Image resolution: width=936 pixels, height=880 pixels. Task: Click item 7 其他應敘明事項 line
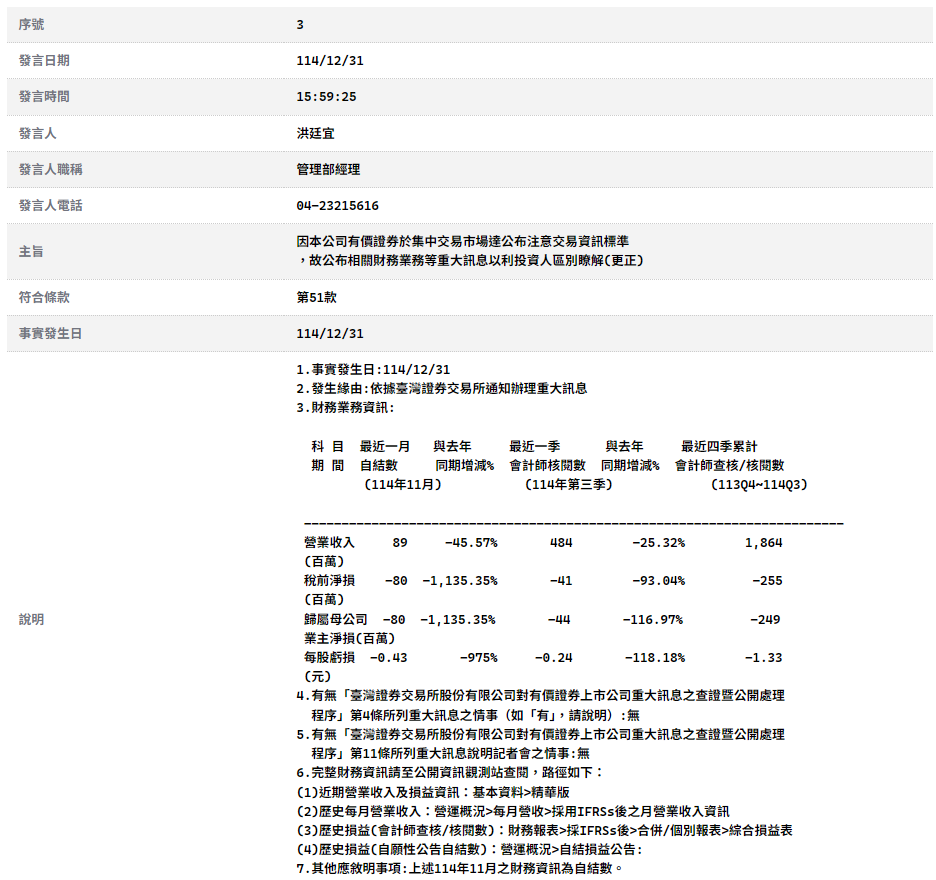(x=460, y=867)
